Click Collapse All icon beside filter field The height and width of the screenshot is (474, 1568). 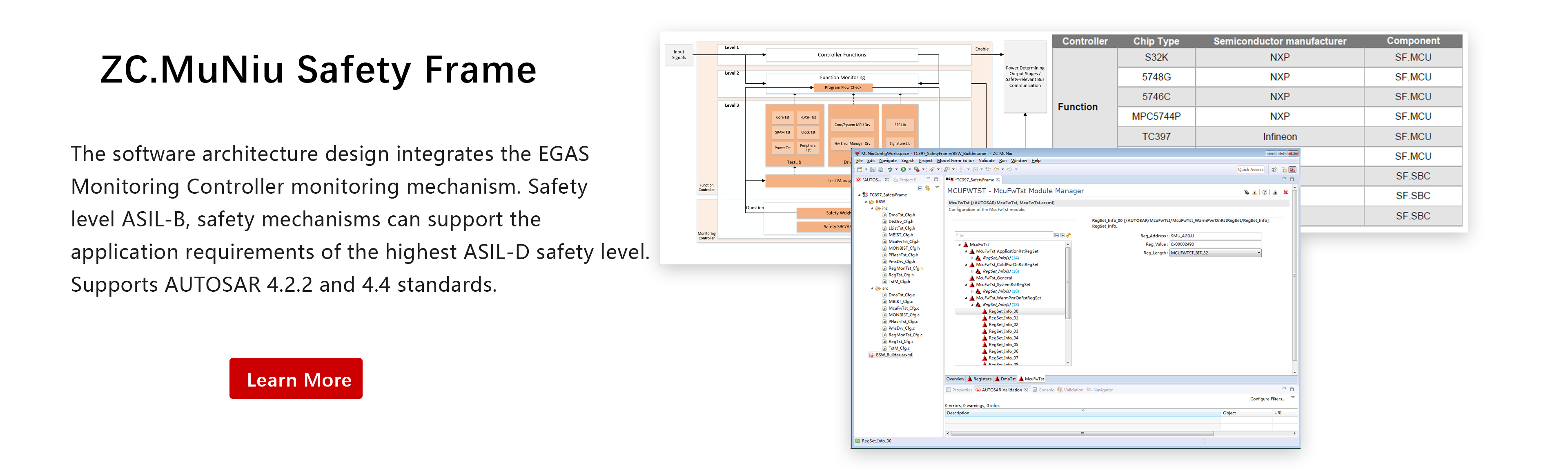[1057, 235]
